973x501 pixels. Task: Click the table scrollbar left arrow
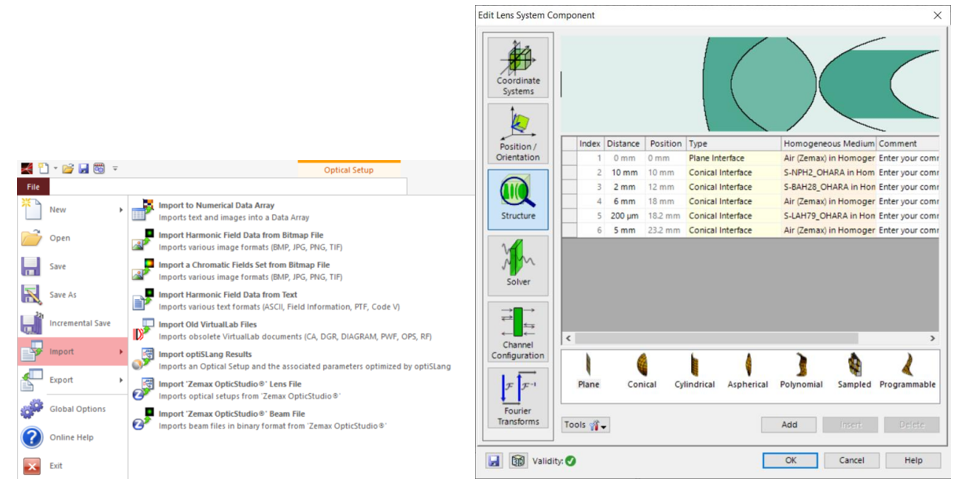(568, 338)
